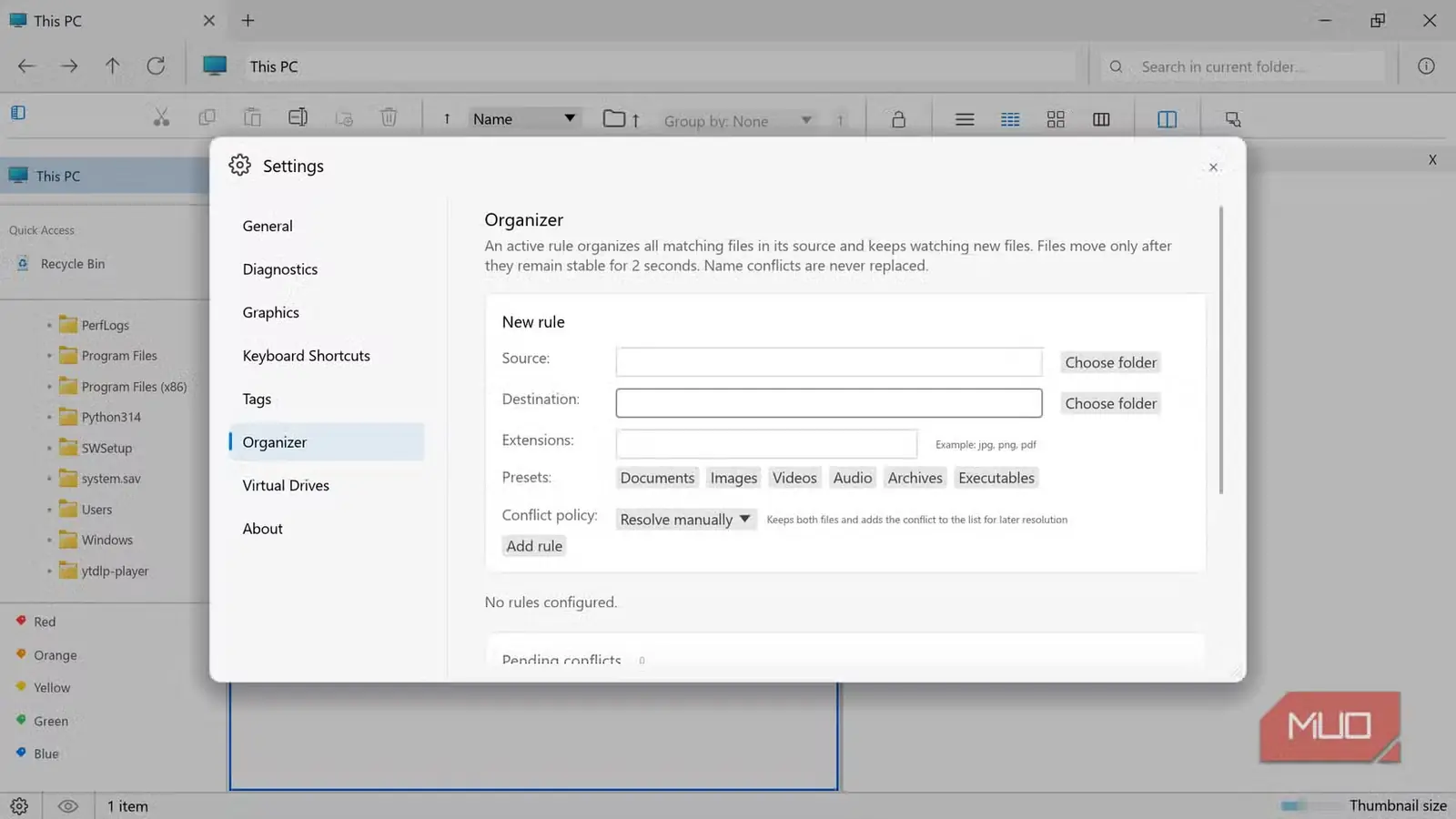Open the General settings section
Image resolution: width=1456 pixels, height=819 pixels.
tap(327, 226)
